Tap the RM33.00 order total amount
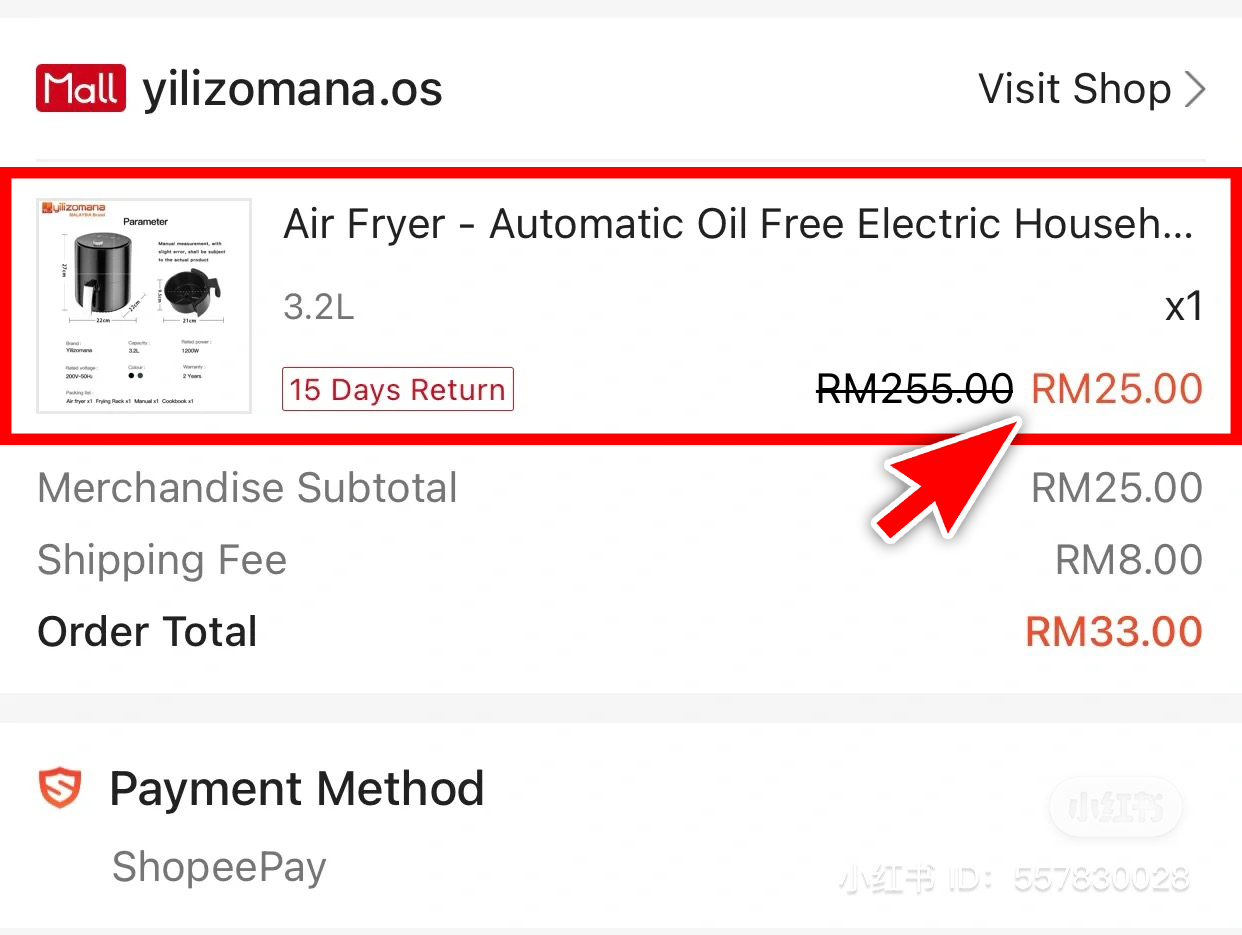Image resolution: width=1242 pixels, height=935 pixels. [x=1113, y=632]
